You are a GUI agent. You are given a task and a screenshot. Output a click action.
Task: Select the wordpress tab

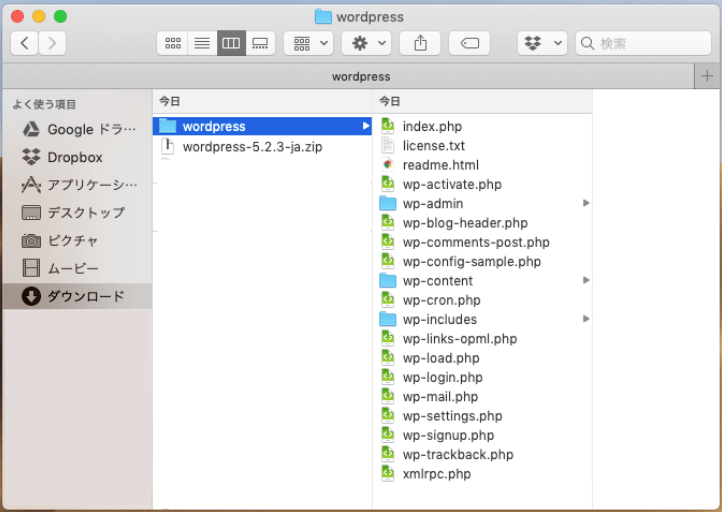coord(348,76)
